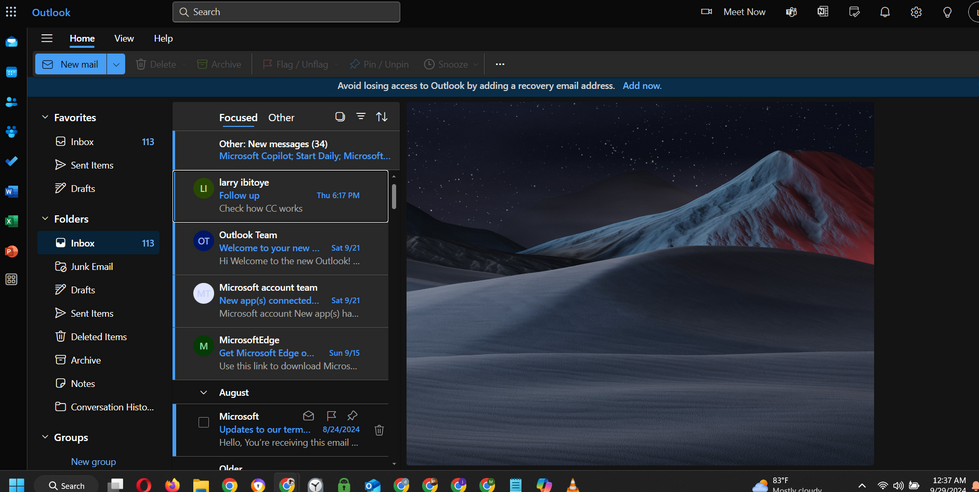Start a Meet Now call
The height and width of the screenshot is (492, 979).
click(734, 12)
